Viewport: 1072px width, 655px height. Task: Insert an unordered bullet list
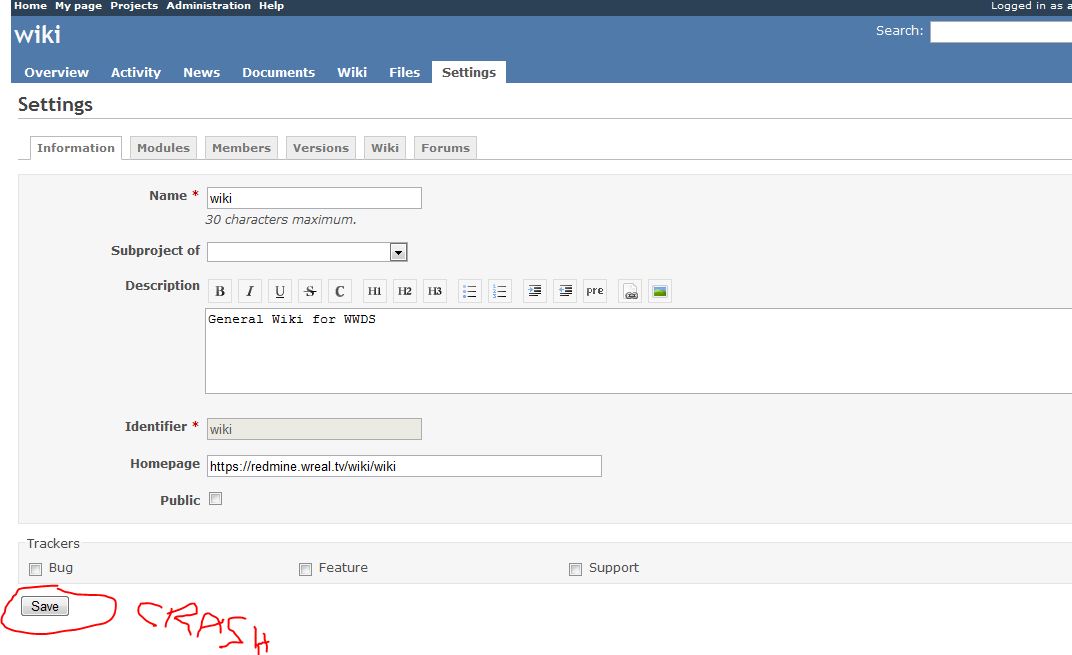pyautogui.click(x=470, y=292)
